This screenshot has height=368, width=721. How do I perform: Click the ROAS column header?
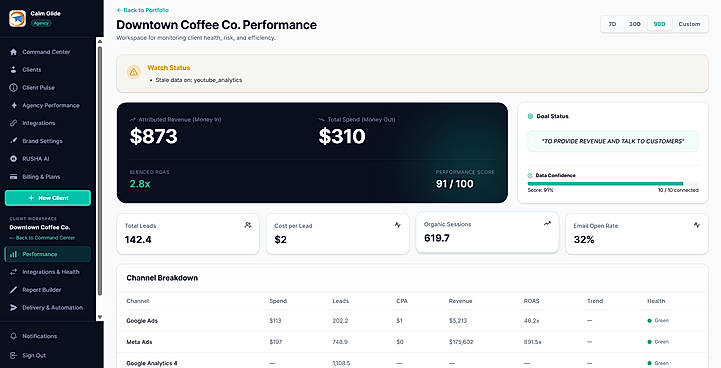point(531,301)
